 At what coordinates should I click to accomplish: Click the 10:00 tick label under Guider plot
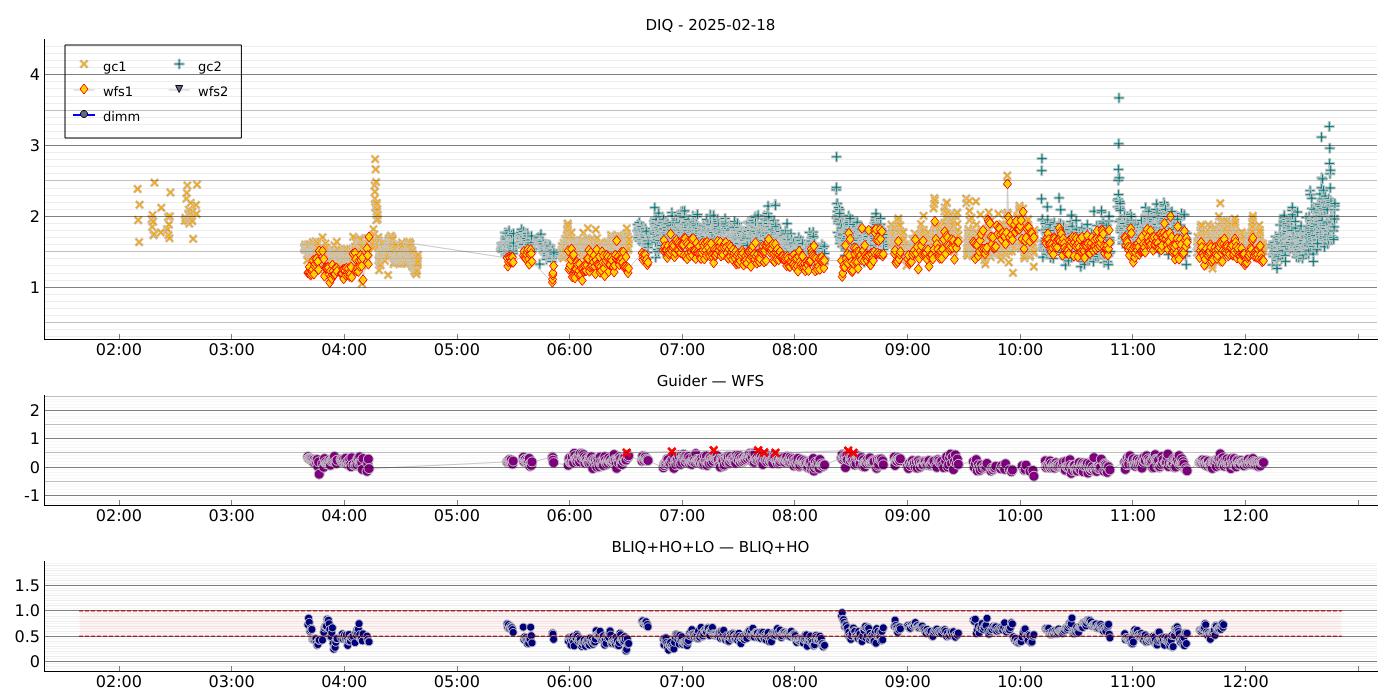click(1020, 516)
